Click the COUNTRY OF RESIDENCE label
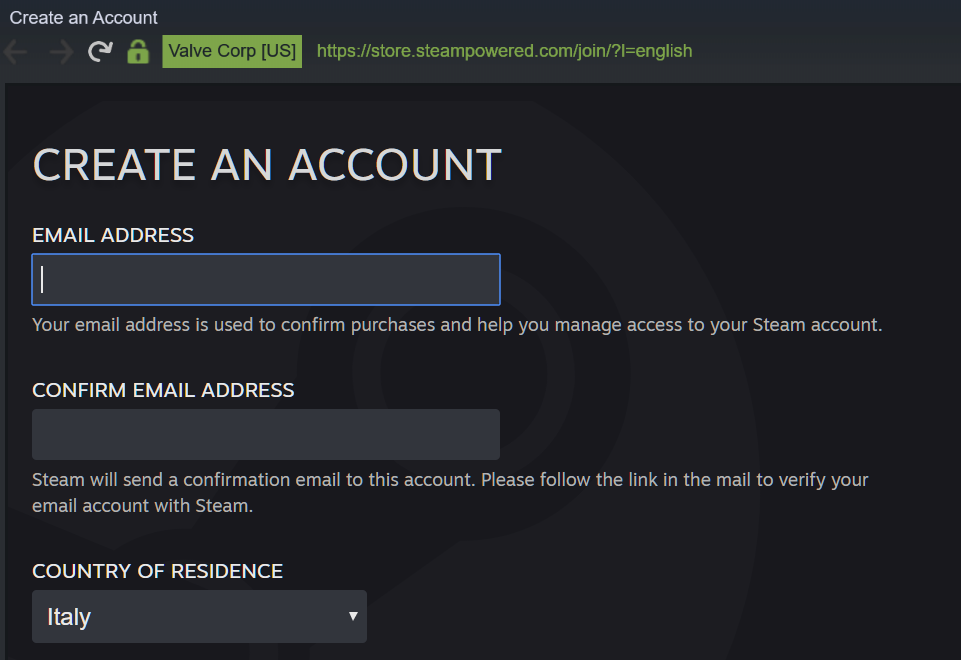Viewport: 961px width, 660px height. tap(157, 571)
